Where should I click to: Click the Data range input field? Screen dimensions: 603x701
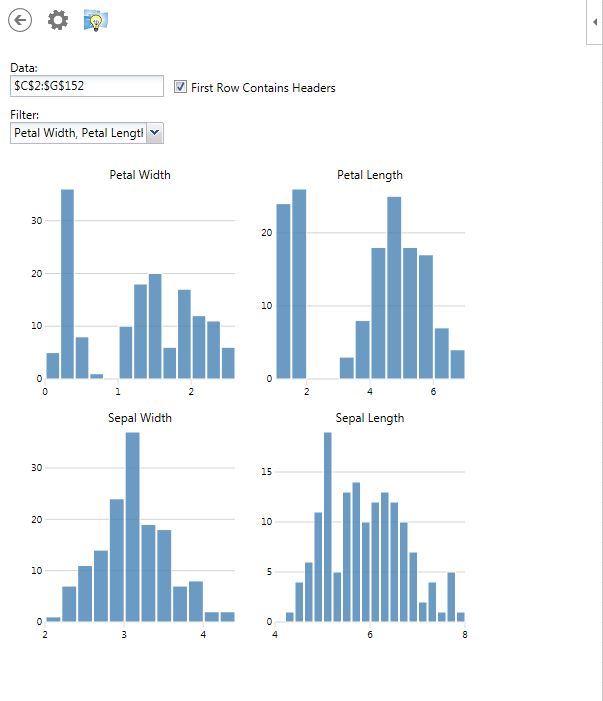coord(86,87)
